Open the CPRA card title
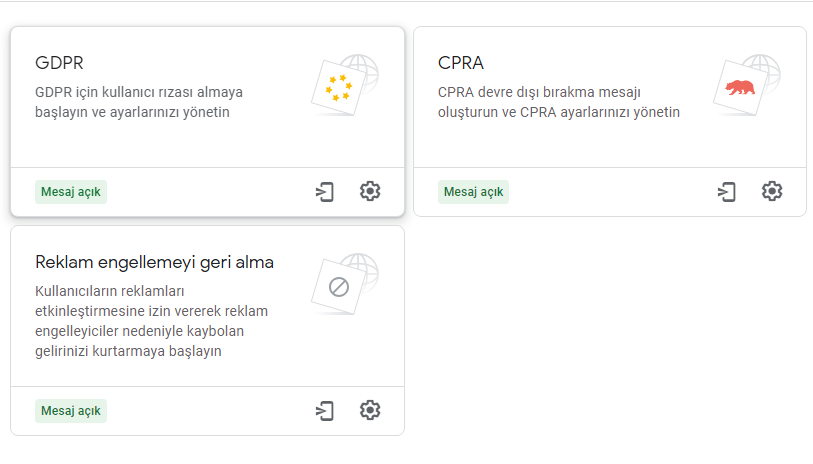813x464 pixels. point(461,63)
